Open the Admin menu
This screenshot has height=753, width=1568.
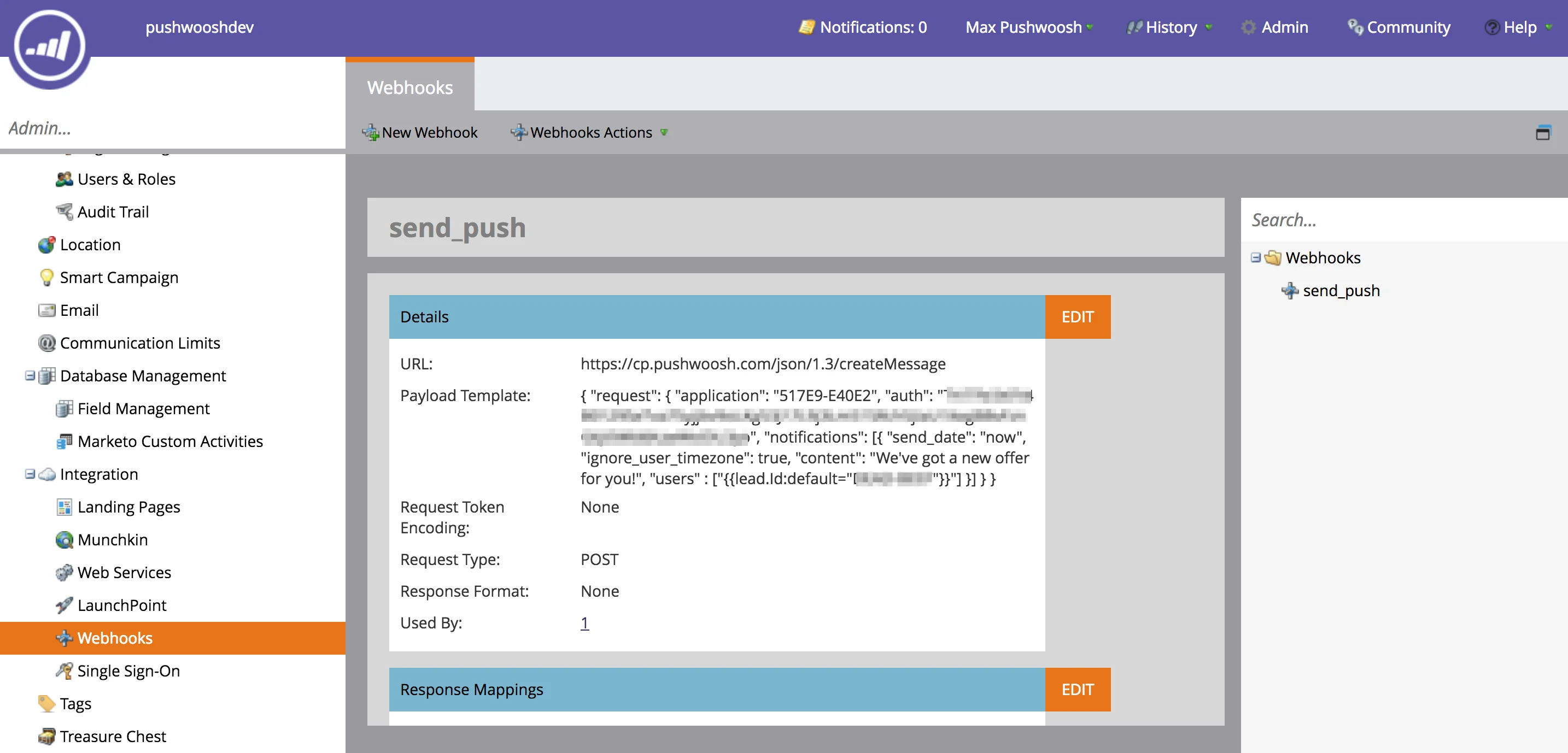pyautogui.click(x=1284, y=27)
